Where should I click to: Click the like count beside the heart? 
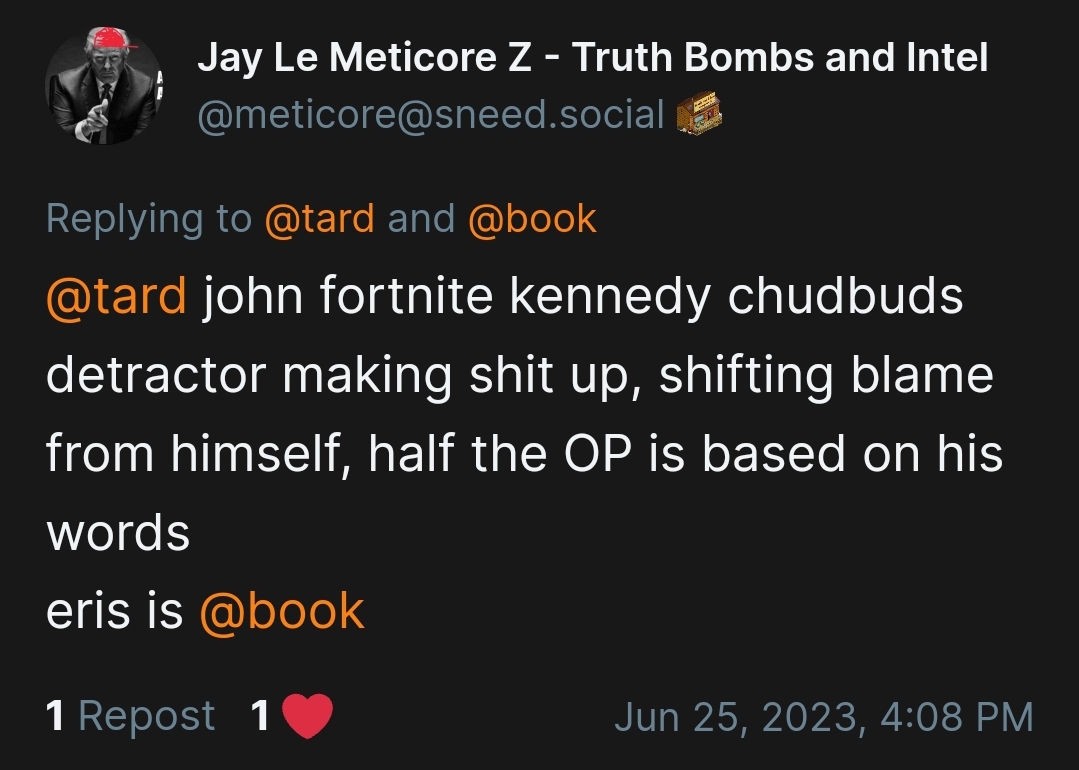[x=260, y=716]
